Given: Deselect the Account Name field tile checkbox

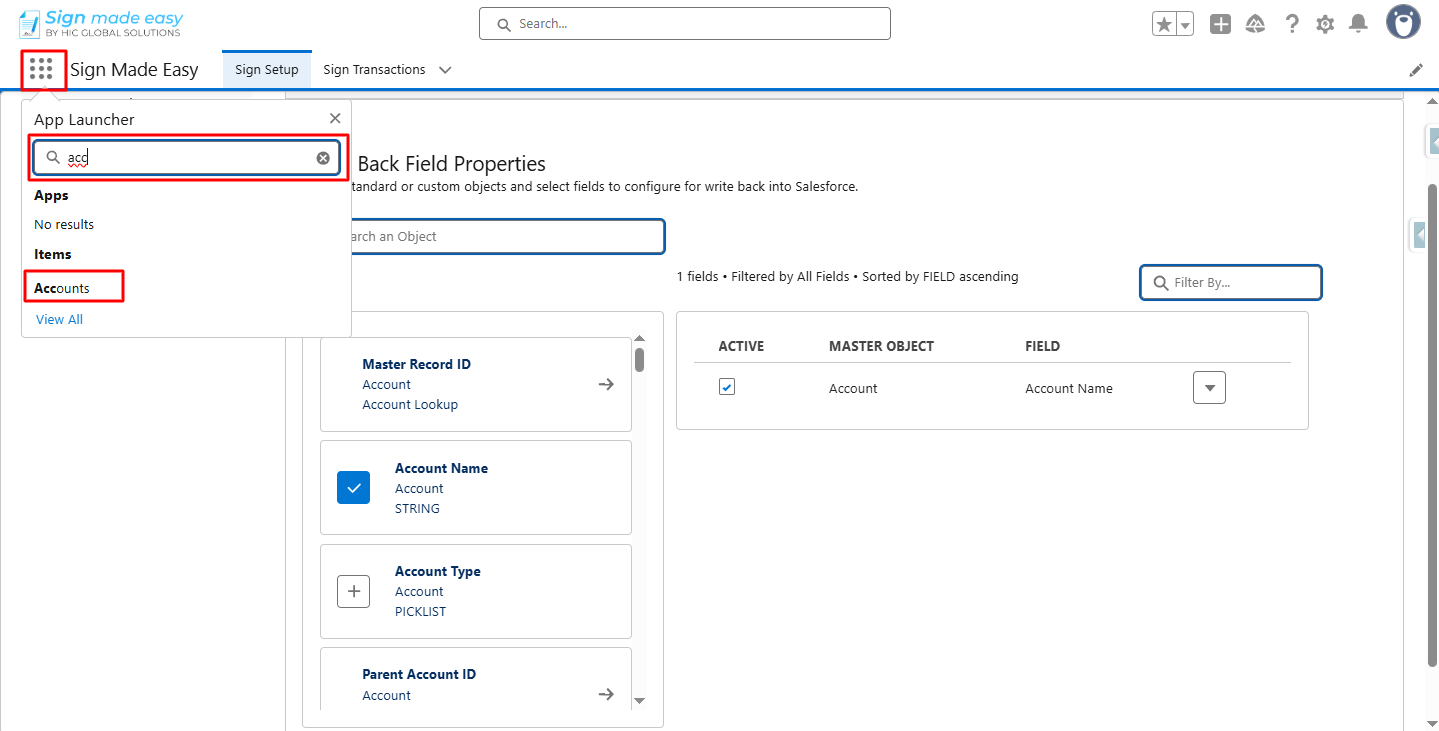Looking at the screenshot, I should [x=353, y=487].
